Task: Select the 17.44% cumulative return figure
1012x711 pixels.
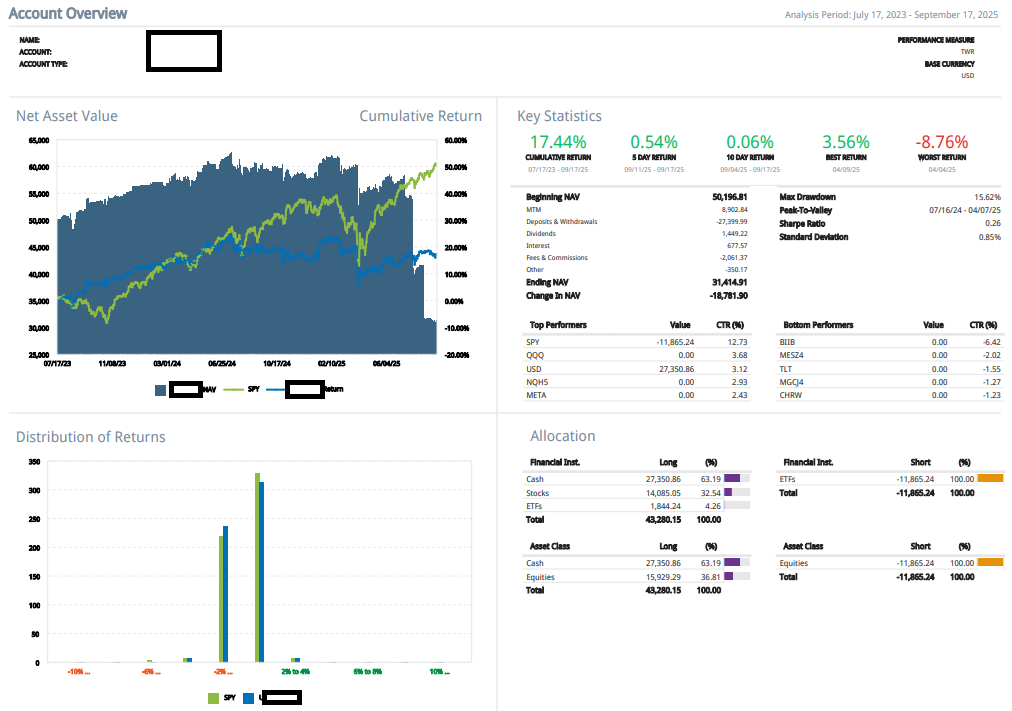Action: [x=558, y=142]
